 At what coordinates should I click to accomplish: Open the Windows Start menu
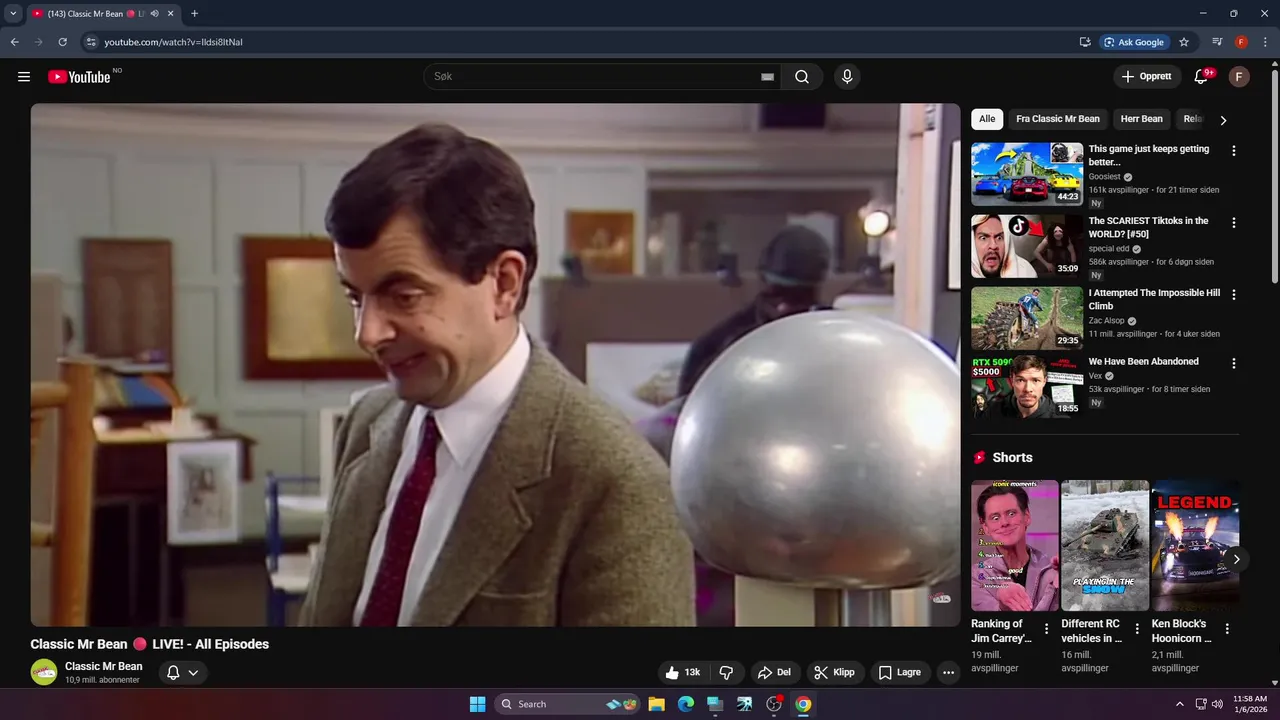[477, 704]
